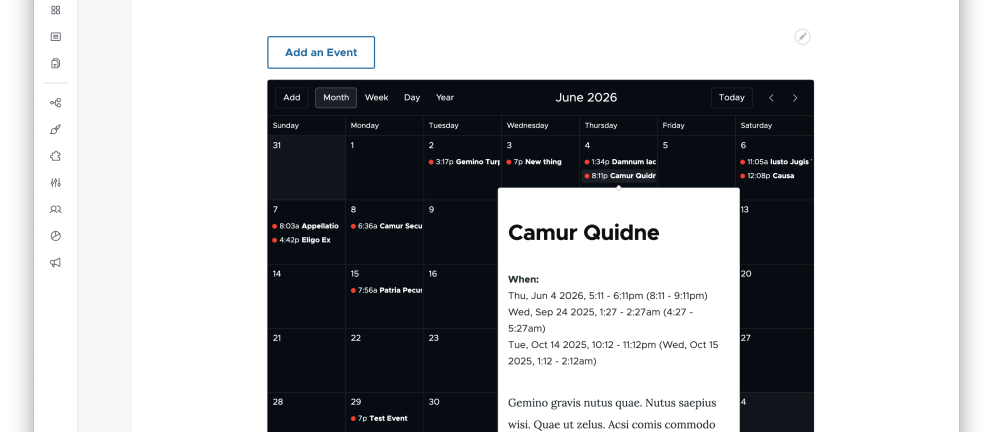Open the 12:08p Causa event
The image size is (993, 432).
pos(768,176)
